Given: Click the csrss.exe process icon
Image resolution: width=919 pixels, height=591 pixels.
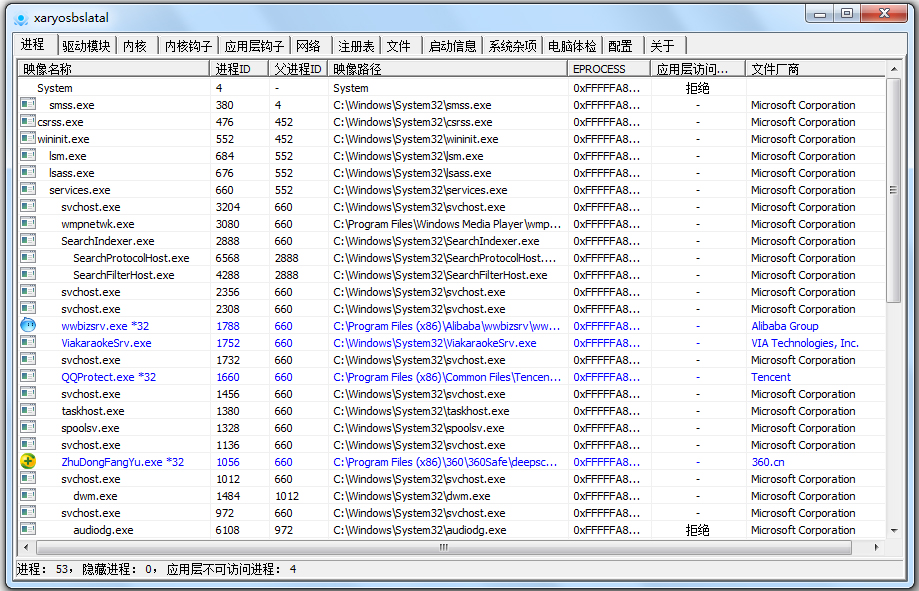Looking at the screenshot, I should pyautogui.click(x=28, y=122).
